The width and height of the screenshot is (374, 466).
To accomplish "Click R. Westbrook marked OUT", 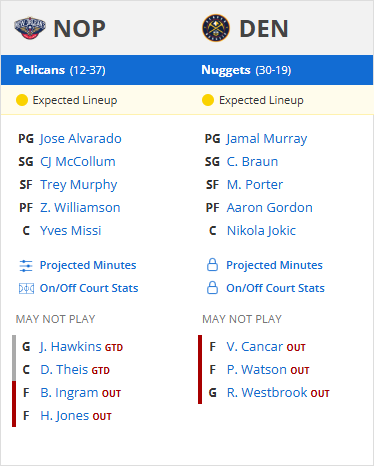I will pos(267,393).
